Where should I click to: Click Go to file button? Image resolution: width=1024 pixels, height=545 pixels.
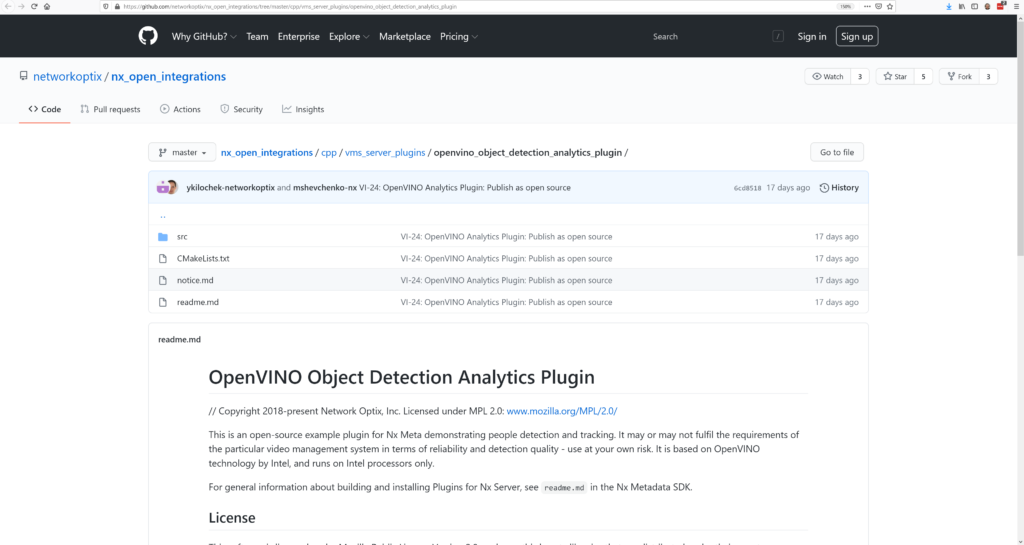[x=837, y=152]
